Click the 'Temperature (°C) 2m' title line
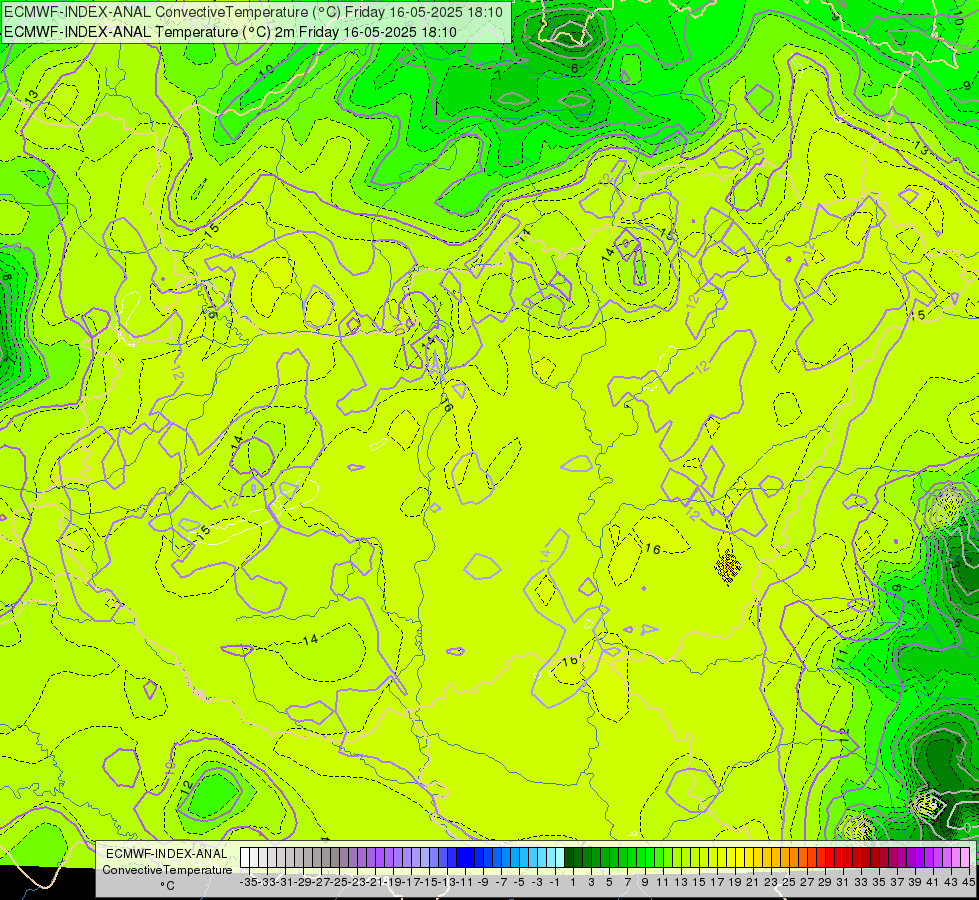This screenshot has height=900, width=979. click(230, 32)
